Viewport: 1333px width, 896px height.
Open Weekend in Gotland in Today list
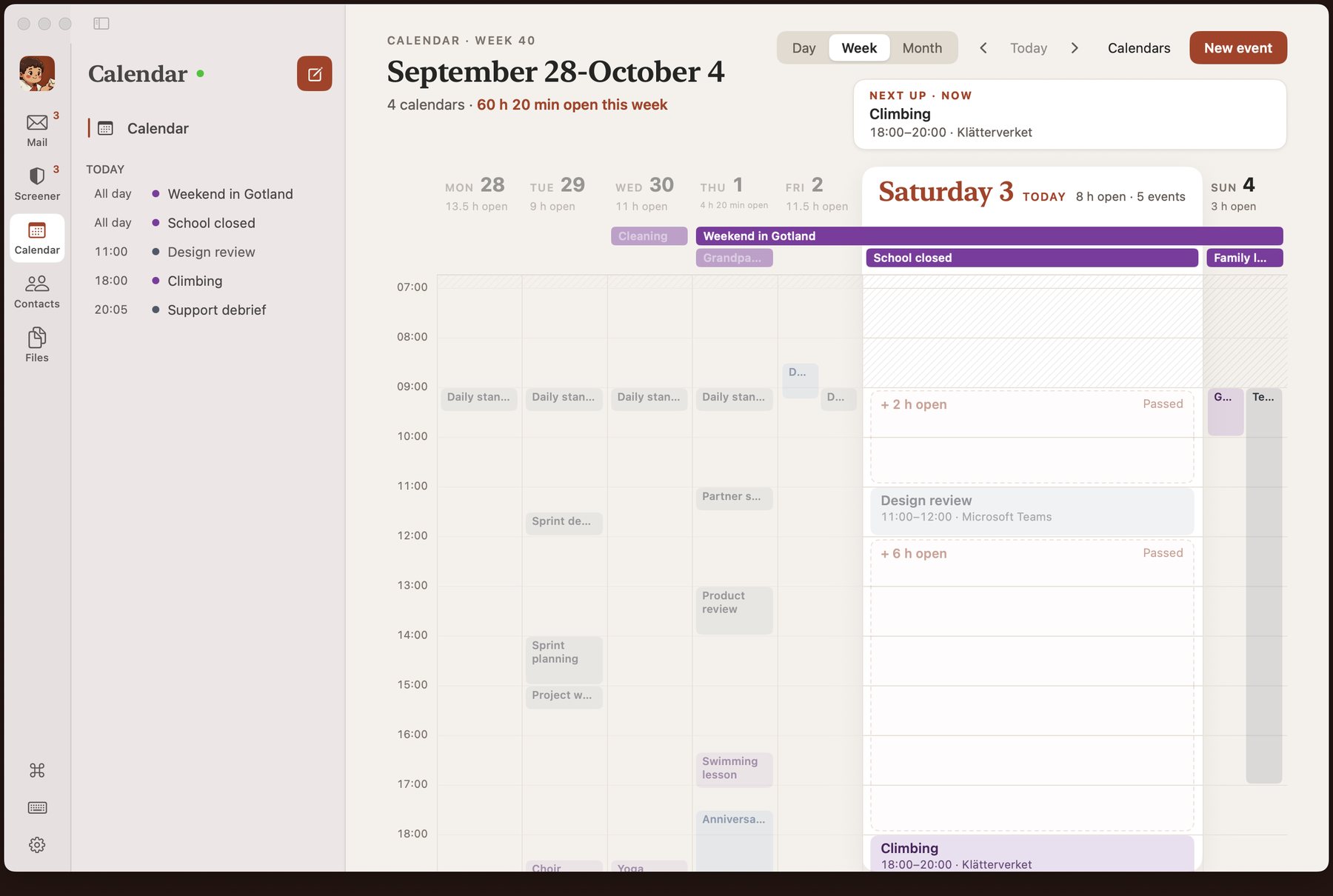(x=210, y=194)
